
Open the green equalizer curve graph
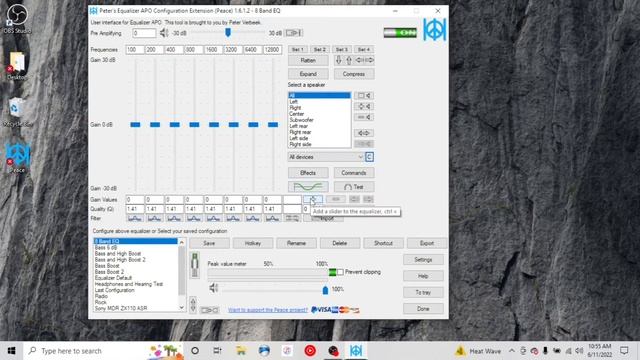[x=308, y=187]
